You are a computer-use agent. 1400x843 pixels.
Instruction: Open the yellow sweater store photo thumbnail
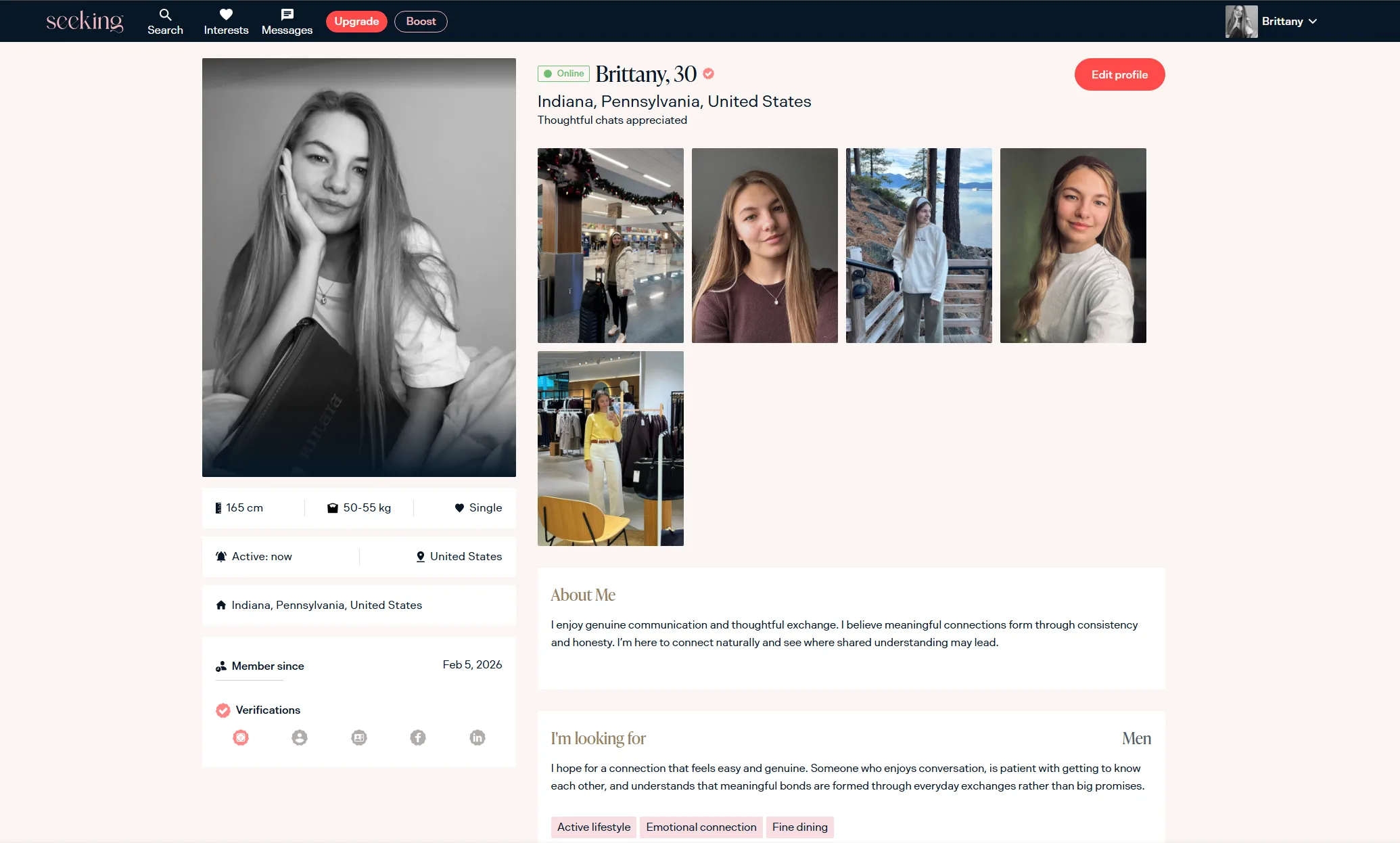coord(610,449)
